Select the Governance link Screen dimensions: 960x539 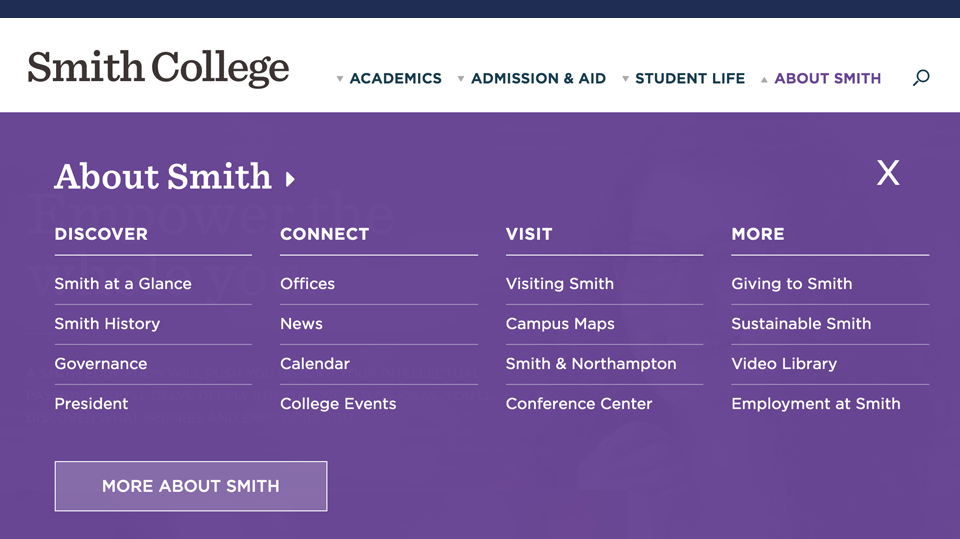[101, 364]
